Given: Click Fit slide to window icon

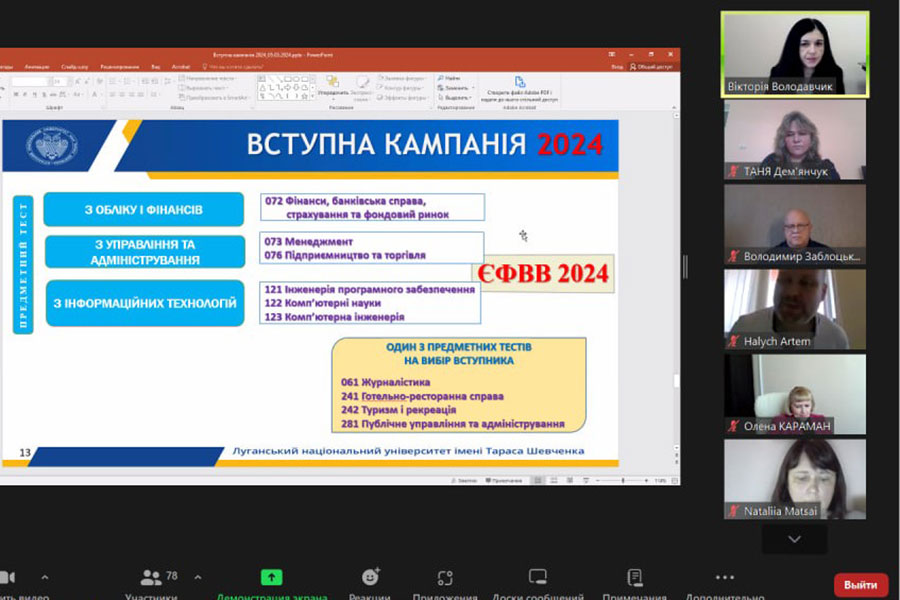Looking at the screenshot, I should coord(675,481).
